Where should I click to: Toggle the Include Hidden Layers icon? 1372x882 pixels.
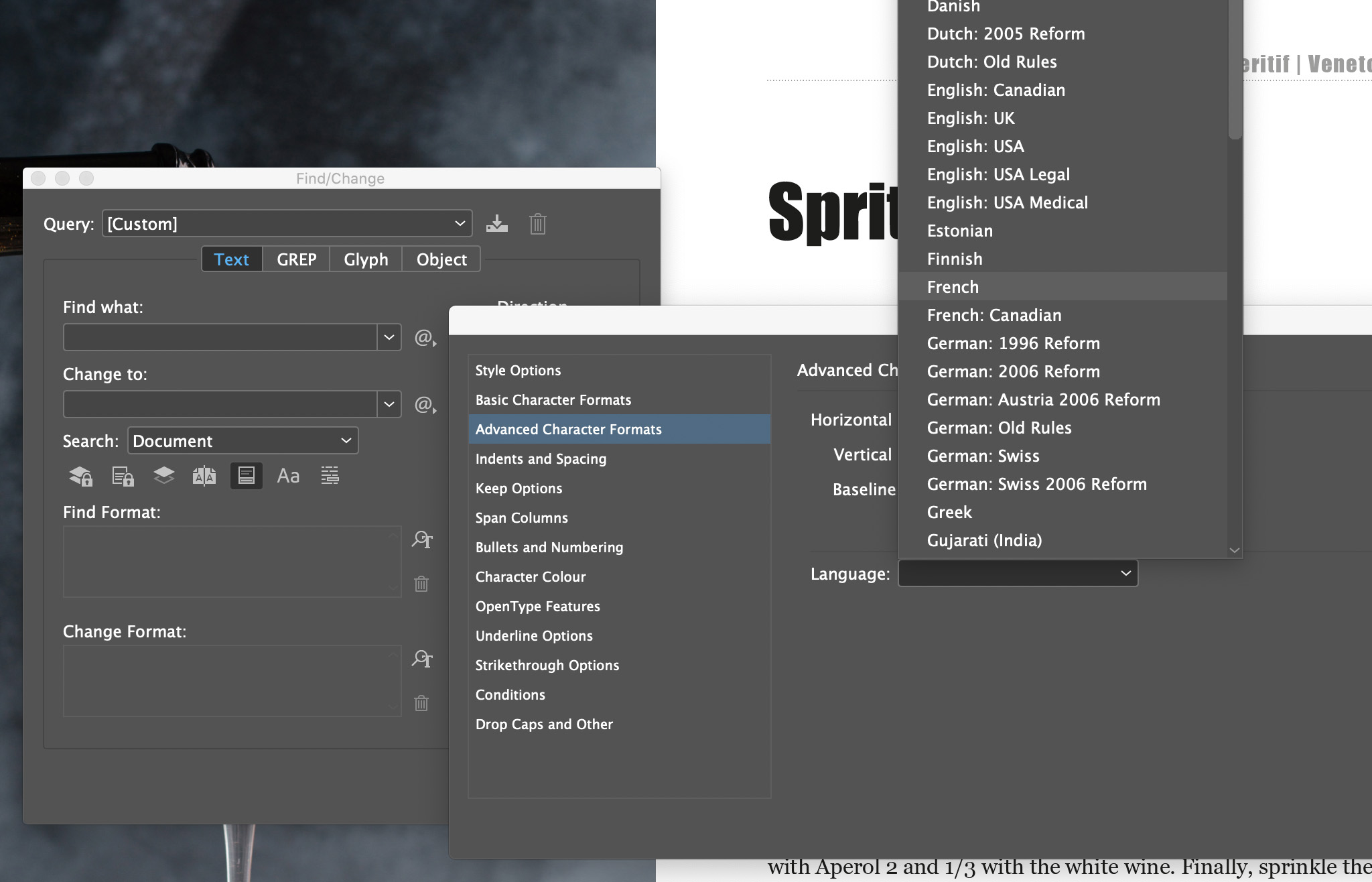[x=163, y=476]
